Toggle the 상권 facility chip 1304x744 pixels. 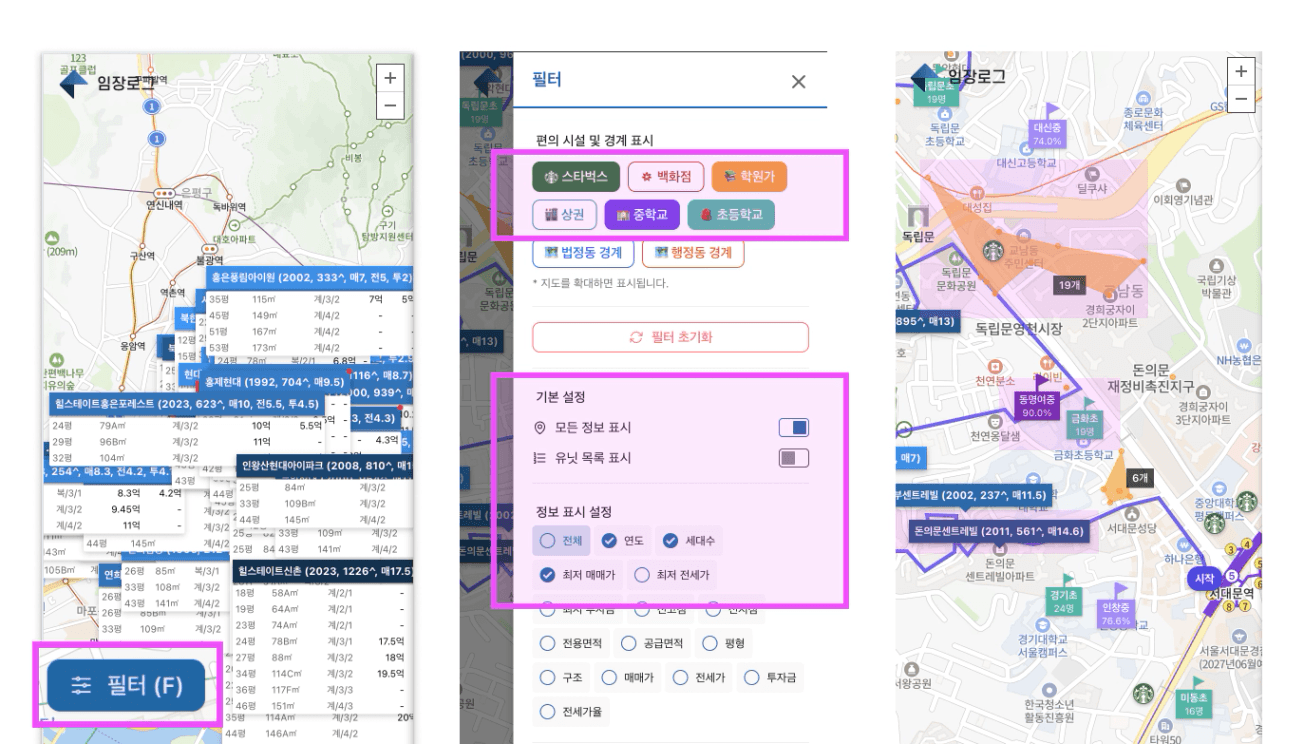tap(564, 214)
